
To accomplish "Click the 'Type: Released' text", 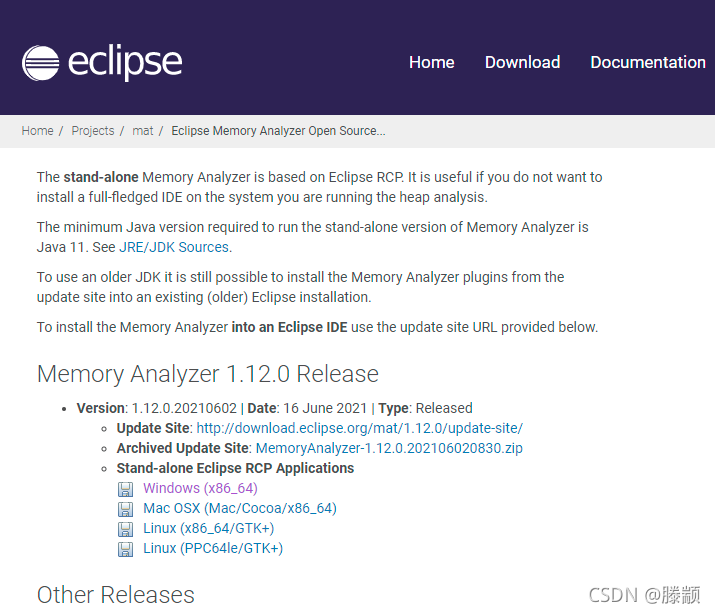I will point(425,408).
